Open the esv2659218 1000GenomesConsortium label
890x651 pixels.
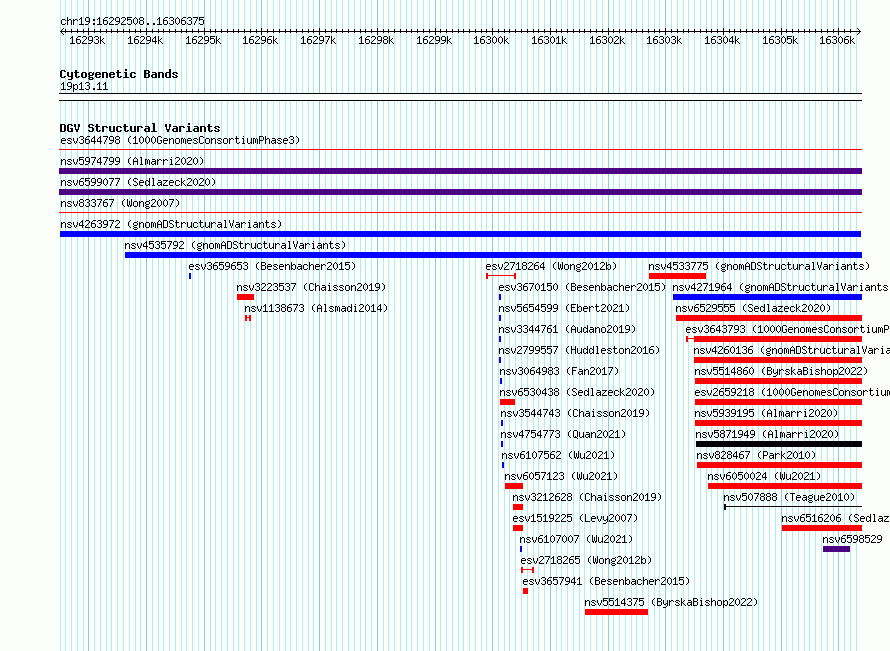[792, 392]
